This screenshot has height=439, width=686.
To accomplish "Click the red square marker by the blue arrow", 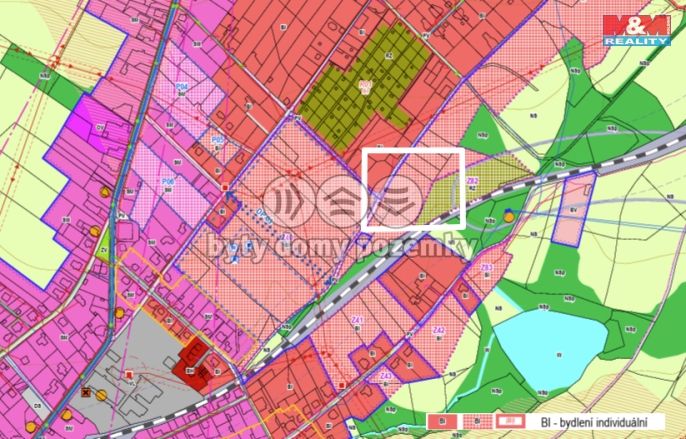I will (x=225, y=187).
